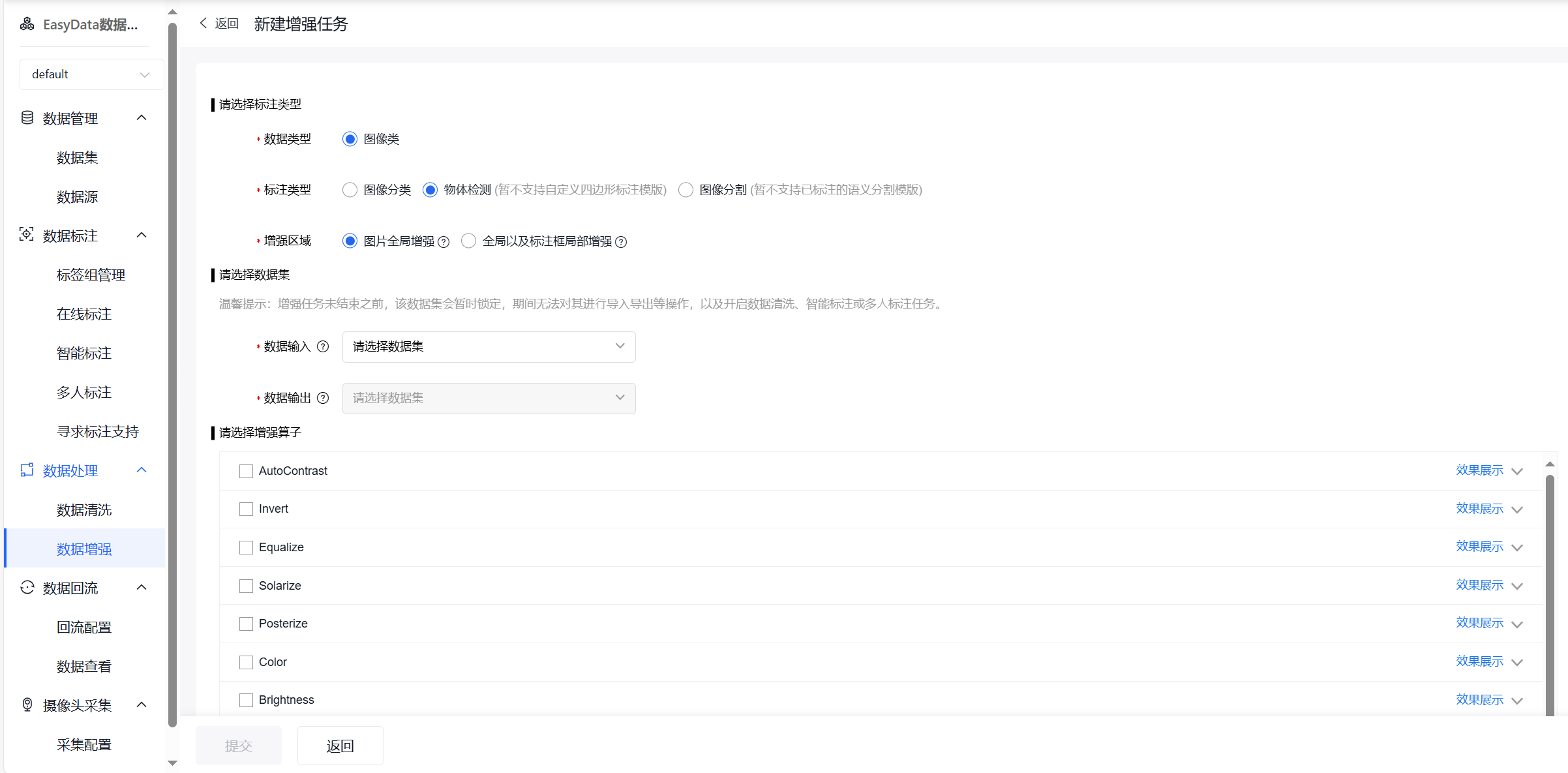Click the 摄像头采集 camera icon
1568x773 pixels.
27,705
